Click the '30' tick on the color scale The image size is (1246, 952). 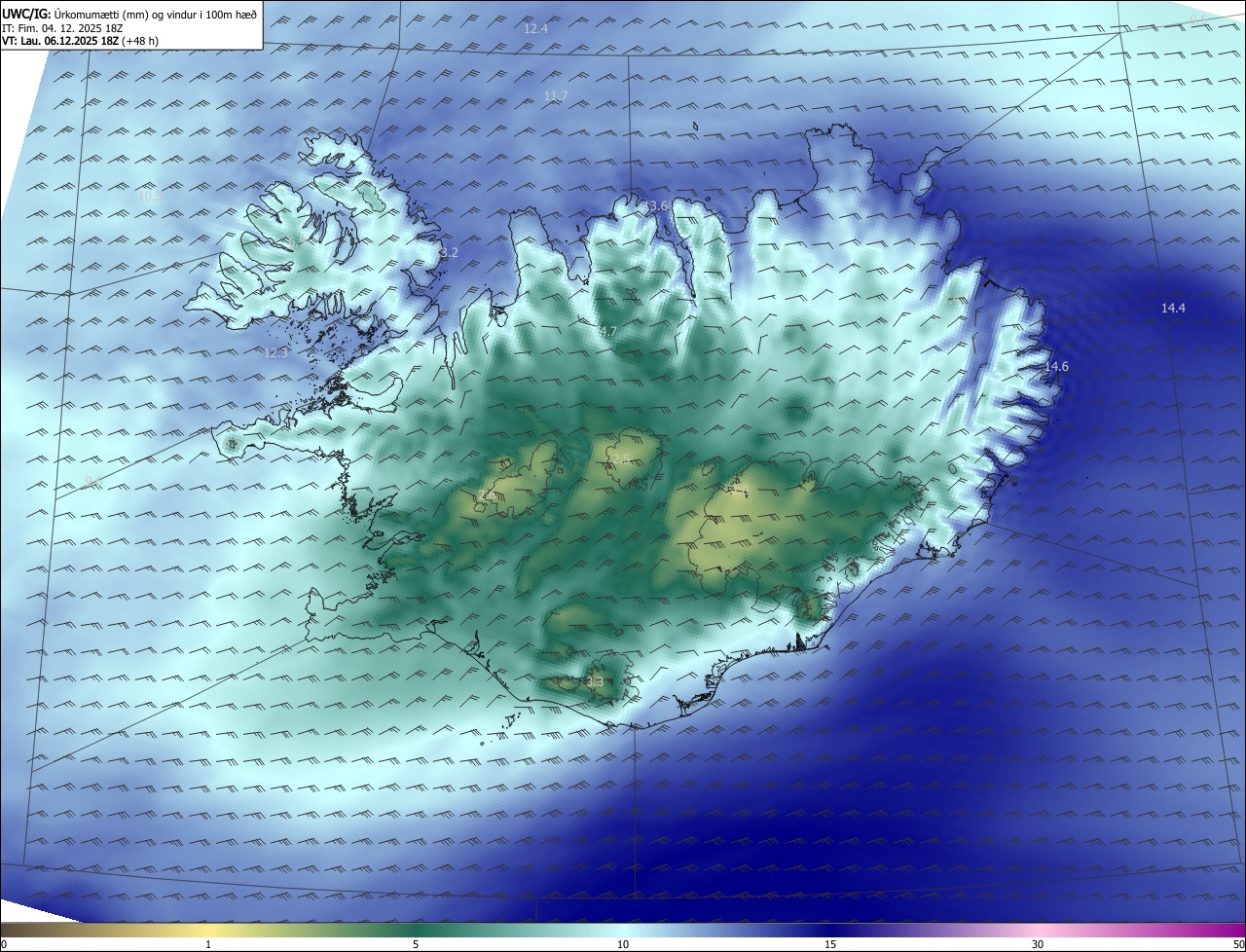(x=1038, y=945)
